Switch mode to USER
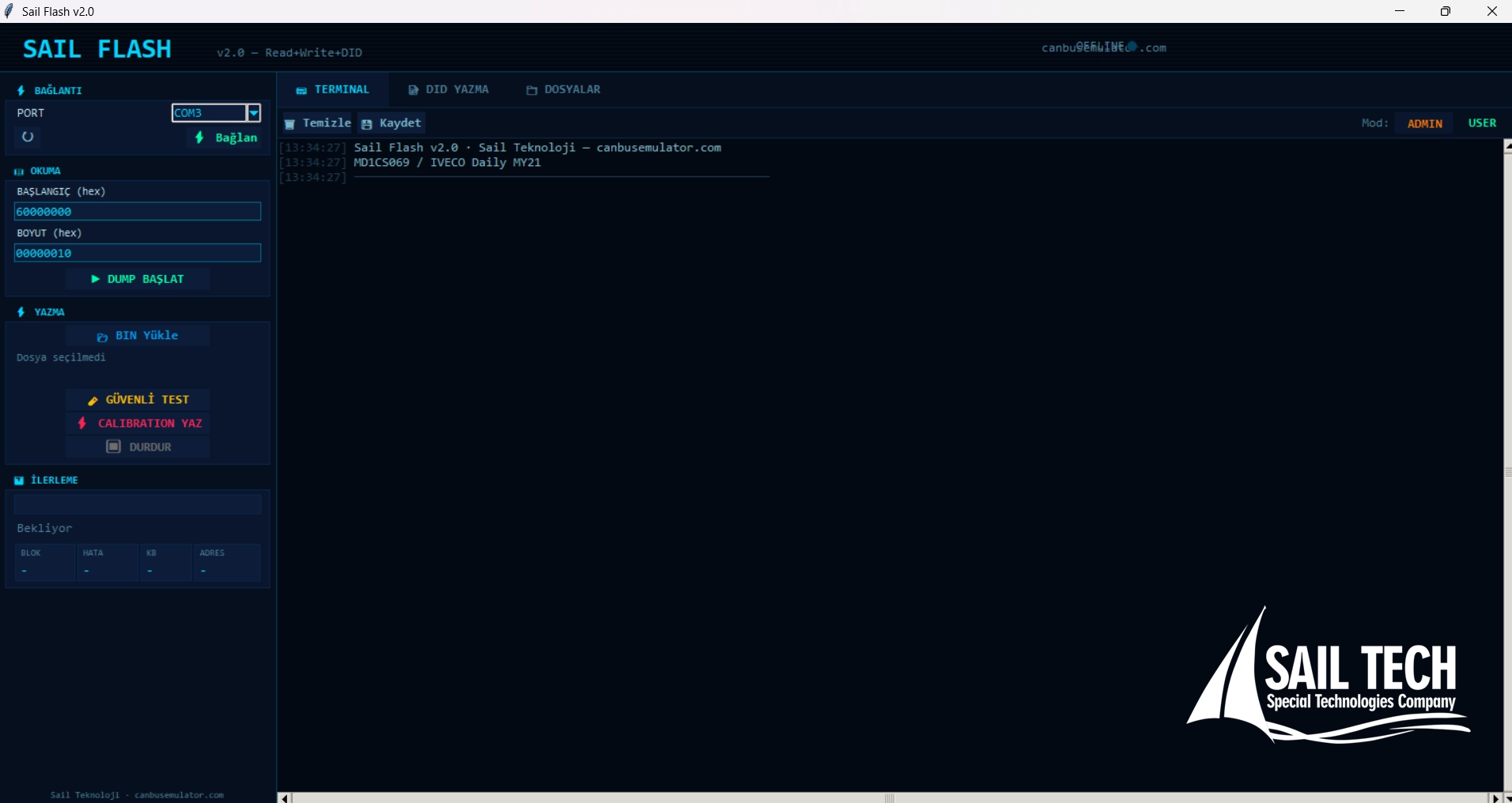The width and height of the screenshot is (1512, 803). point(1482,123)
